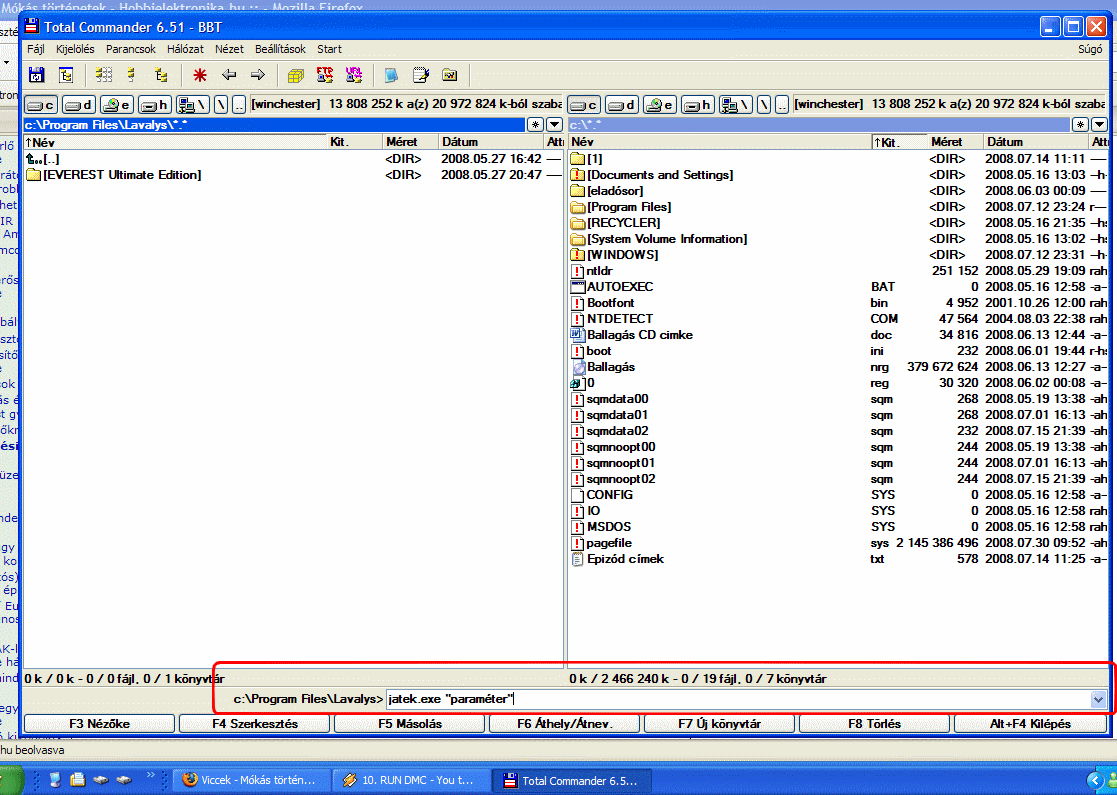Switch to 10. RUN DMC taskbar item
This screenshot has height=795, width=1117.
click(412, 780)
